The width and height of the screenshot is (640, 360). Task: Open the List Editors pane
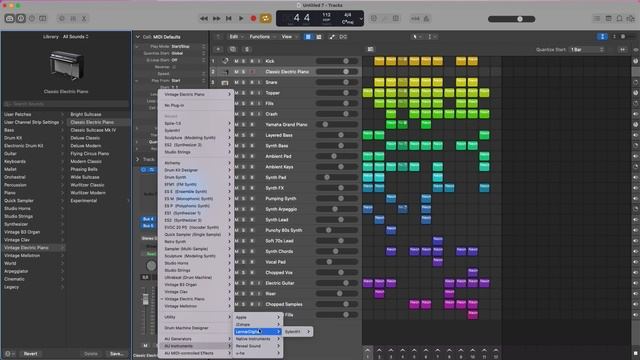(596, 19)
